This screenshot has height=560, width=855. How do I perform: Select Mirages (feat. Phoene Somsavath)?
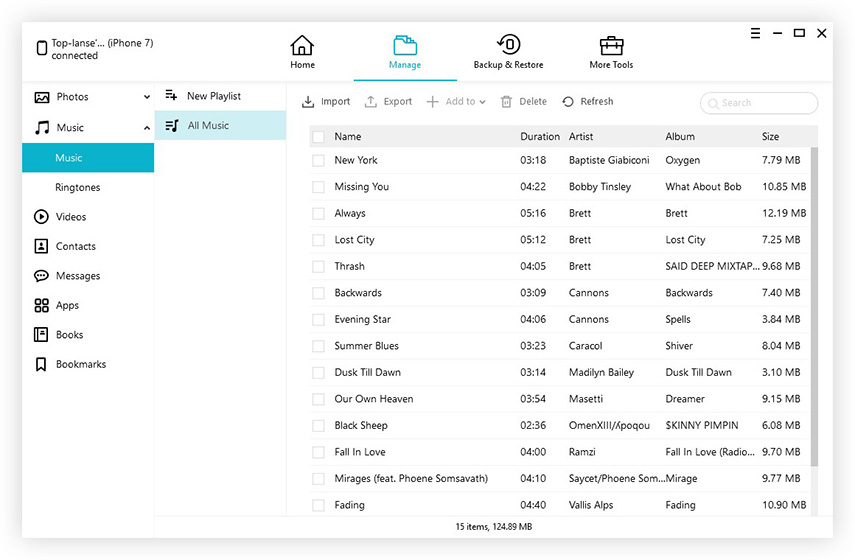click(411, 479)
